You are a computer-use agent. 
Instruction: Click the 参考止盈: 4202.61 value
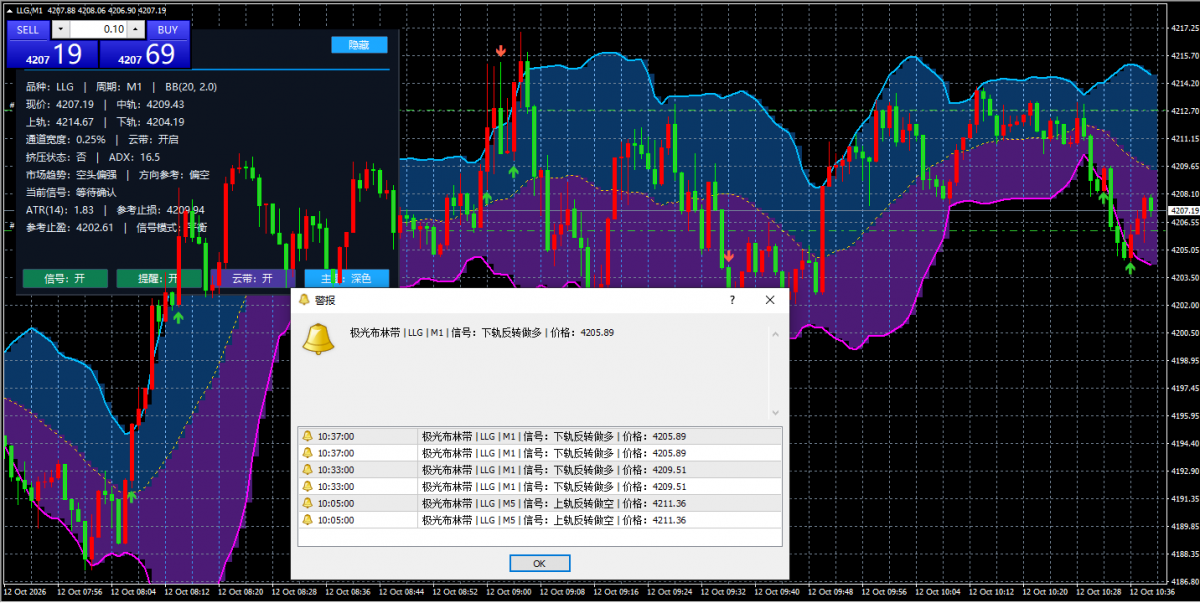coord(69,227)
